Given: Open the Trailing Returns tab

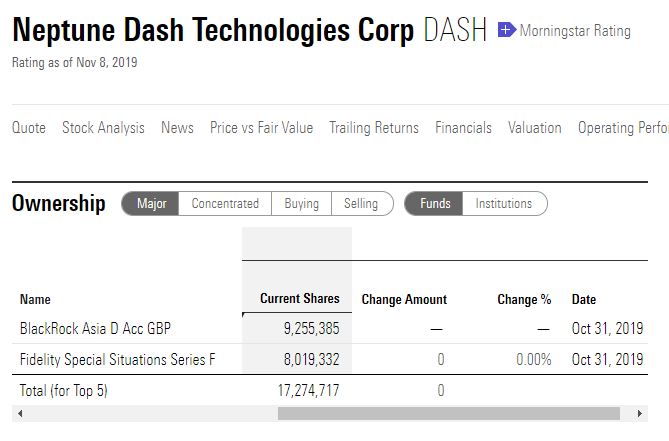Looking at the screenshot, I should point(374,128).
